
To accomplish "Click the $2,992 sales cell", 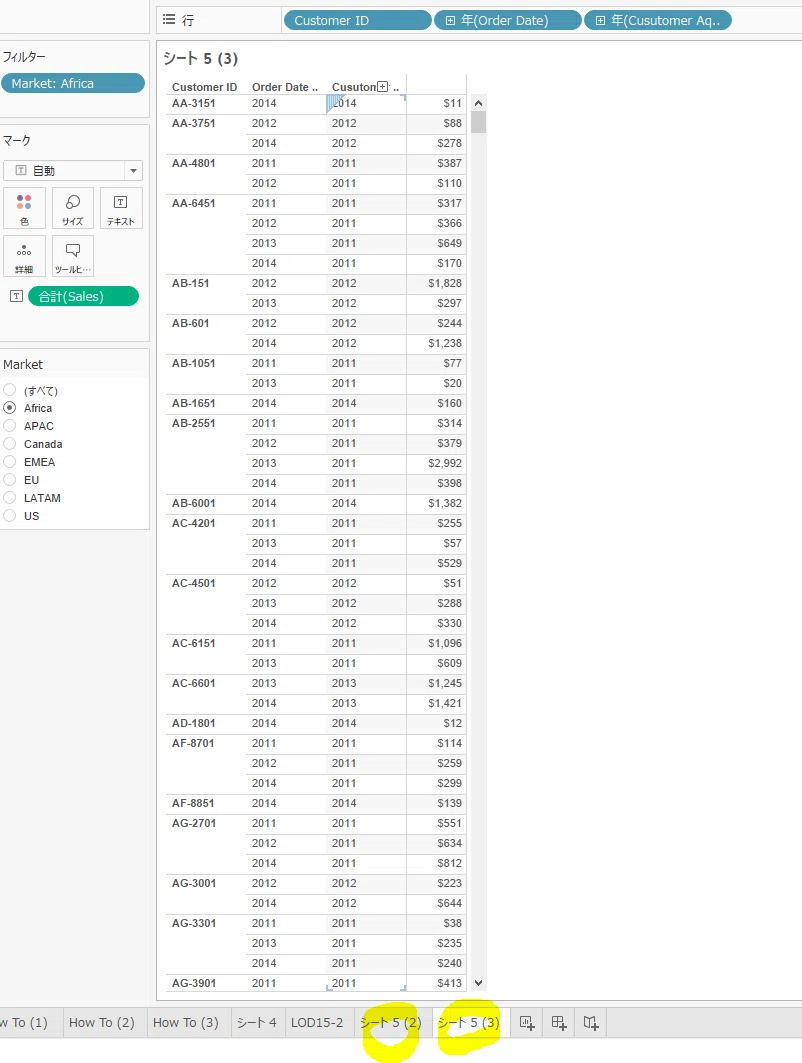I will tap(445, 463).
